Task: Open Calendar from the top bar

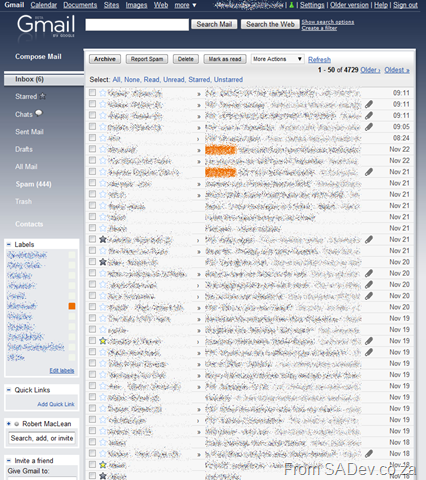Action: coord(44,5)
